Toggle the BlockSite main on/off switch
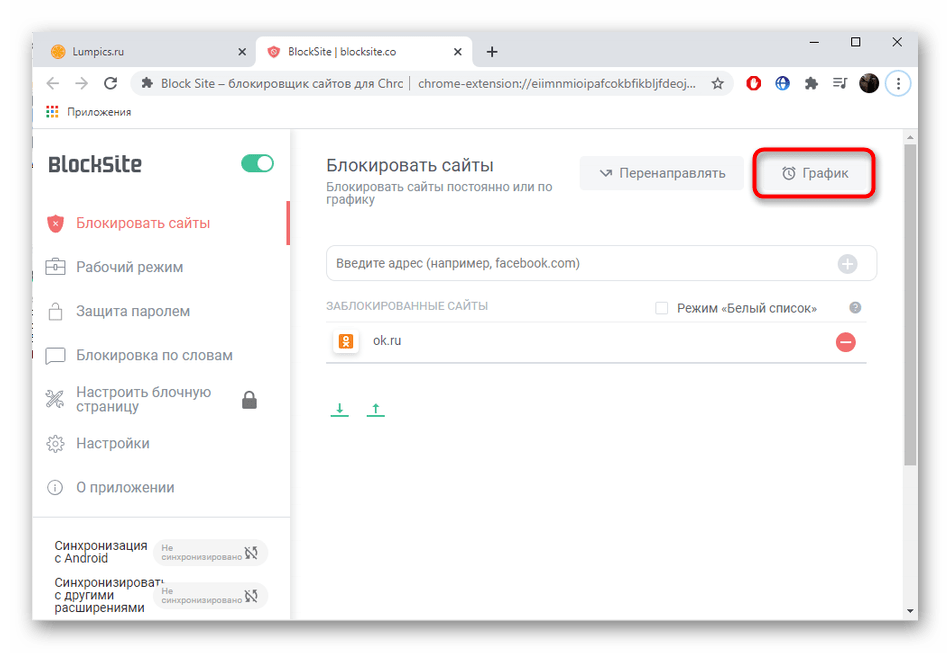 [x=257, y=164]
